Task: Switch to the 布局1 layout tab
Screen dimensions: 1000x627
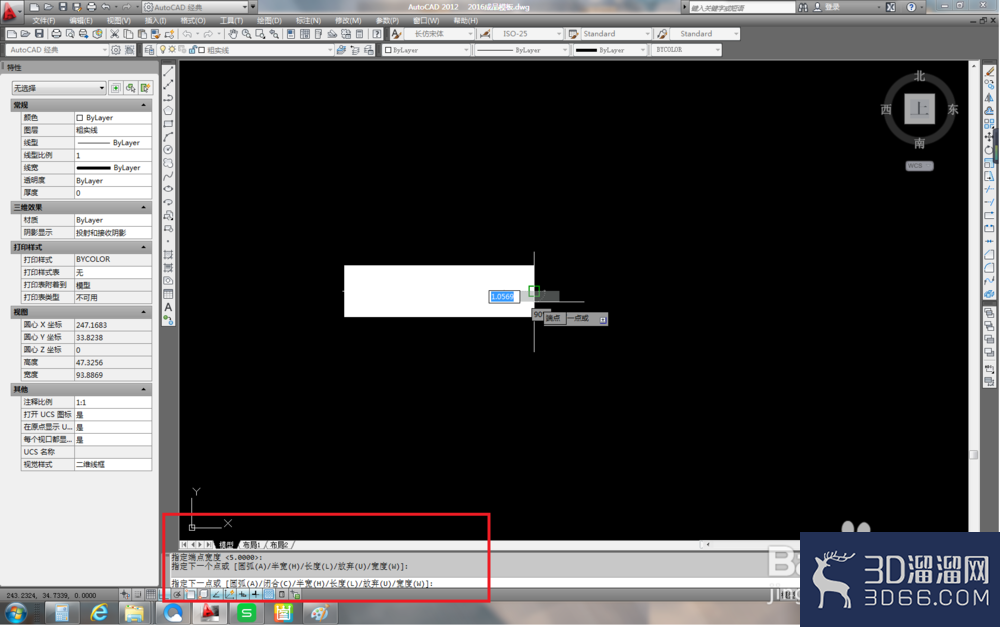Action: coord(251,545)
